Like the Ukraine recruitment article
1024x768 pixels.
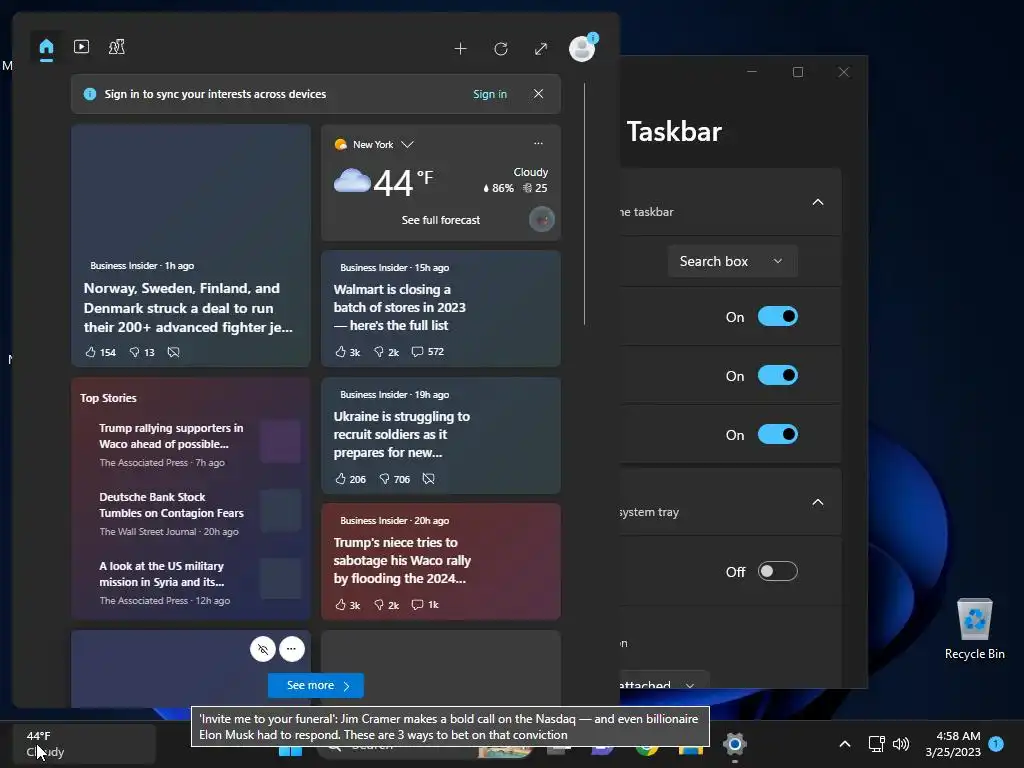coord(350,479)
